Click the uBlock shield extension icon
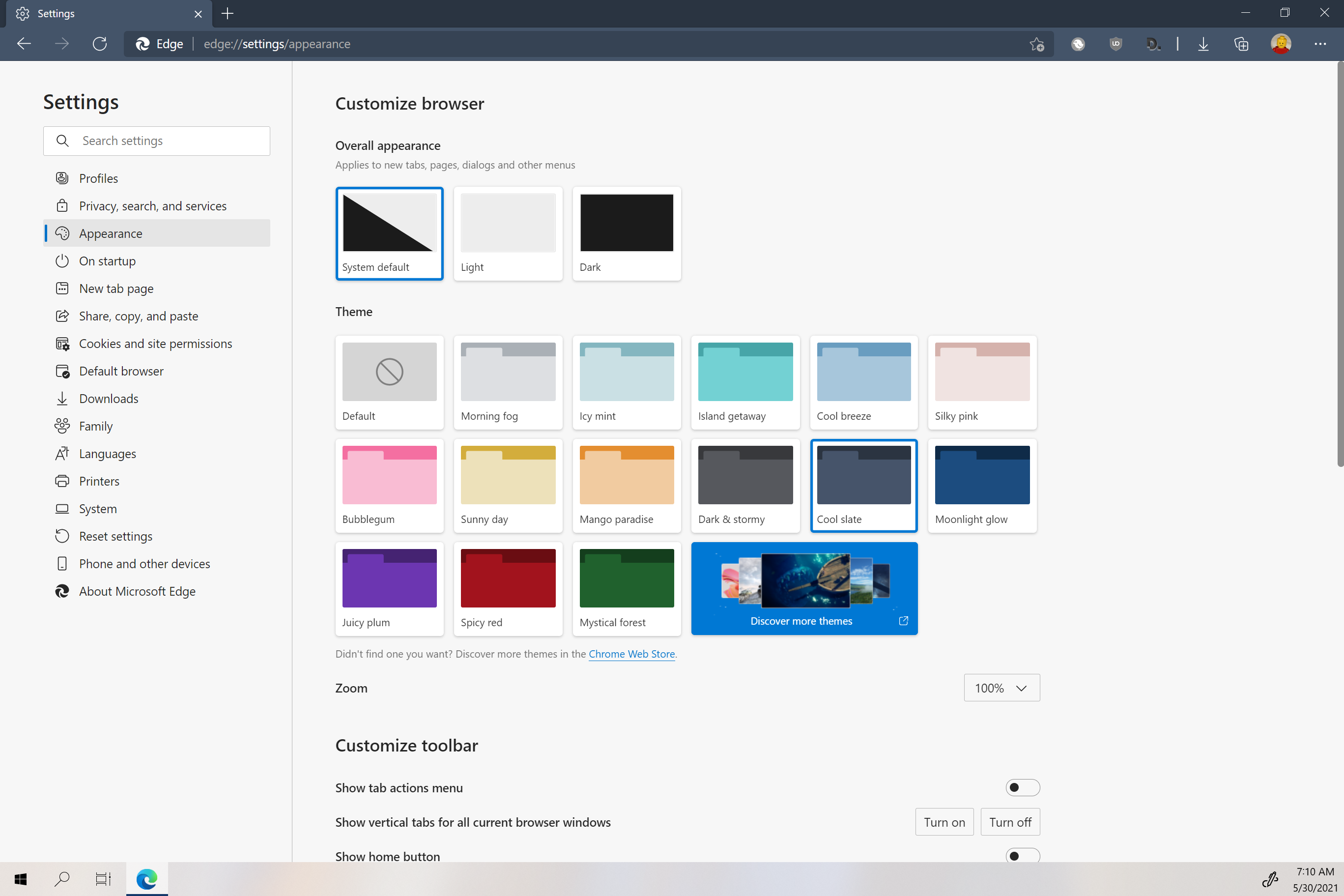The height and width of the screenshot is (896, 1344). coord(1115,44)
